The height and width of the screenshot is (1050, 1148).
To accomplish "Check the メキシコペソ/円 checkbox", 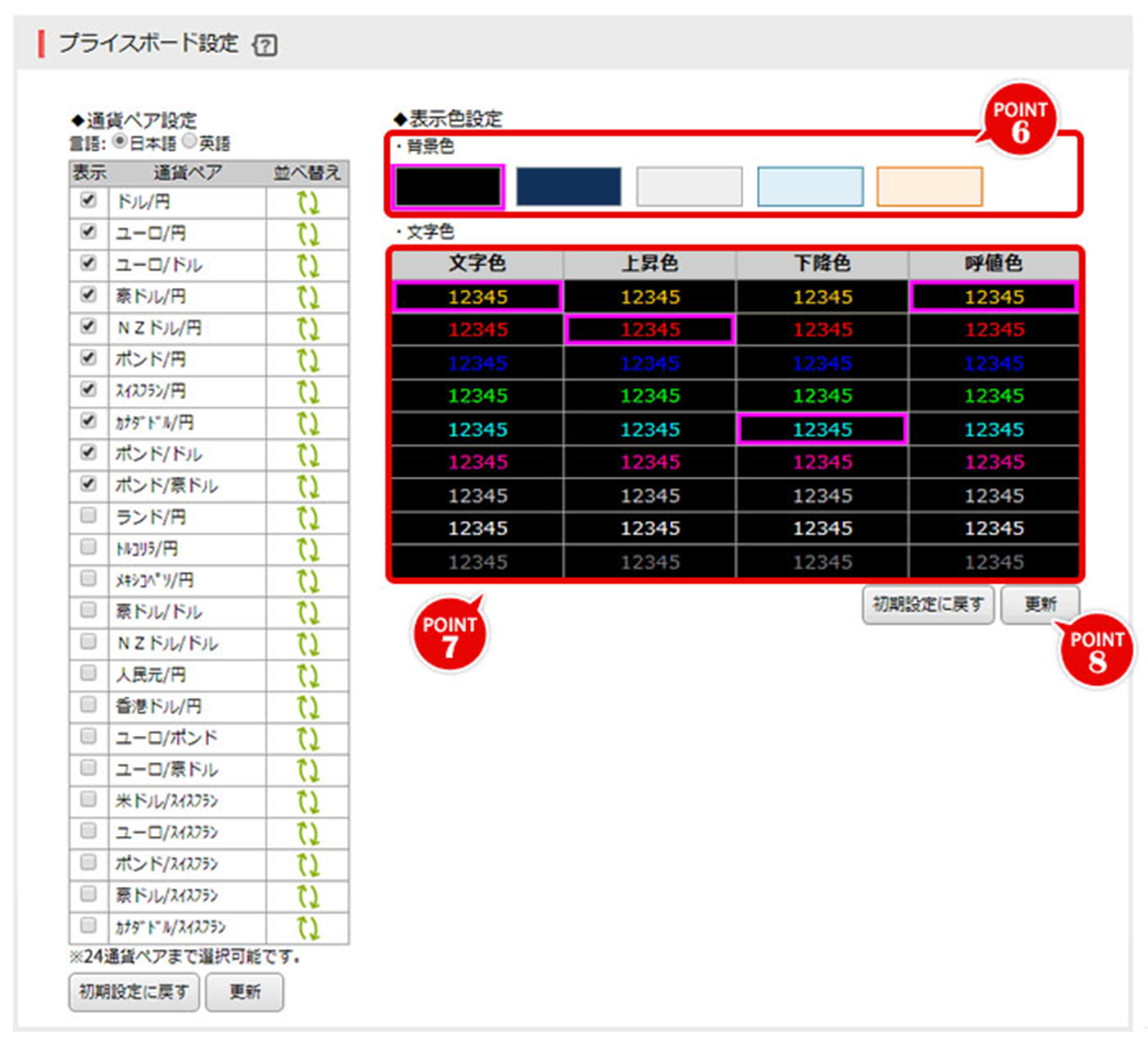I will pos(88,580).
